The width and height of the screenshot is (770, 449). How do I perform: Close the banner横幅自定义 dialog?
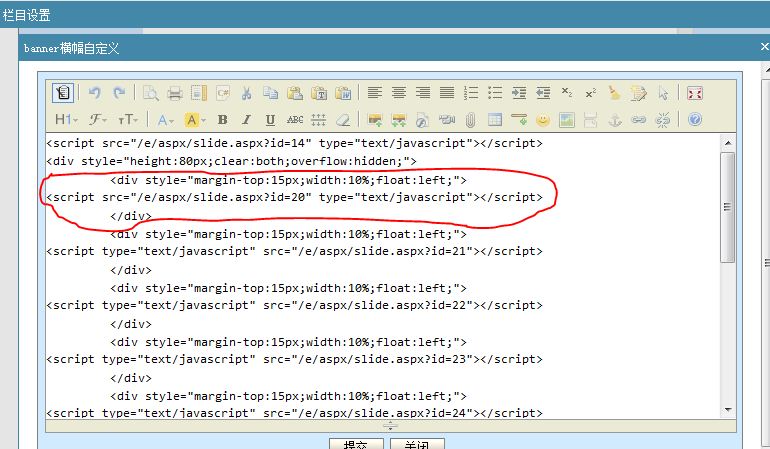point(764,47)
